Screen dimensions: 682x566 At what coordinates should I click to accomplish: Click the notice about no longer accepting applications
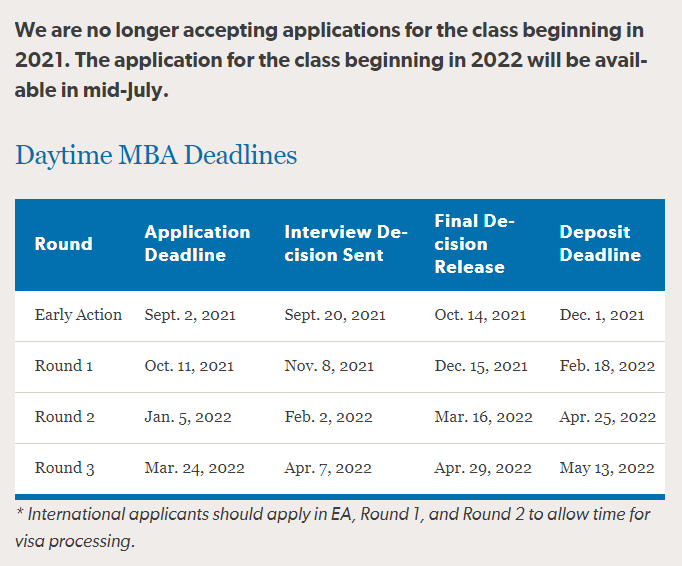pos(331,58)
